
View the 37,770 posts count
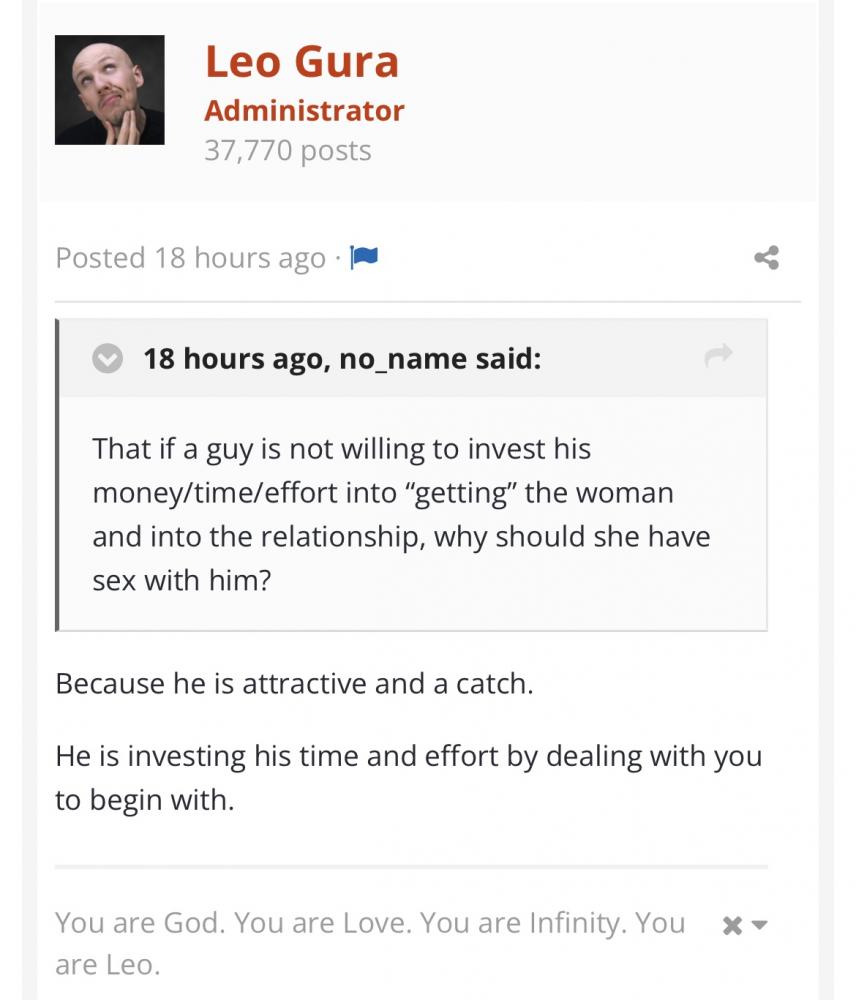tap(288, 151)
